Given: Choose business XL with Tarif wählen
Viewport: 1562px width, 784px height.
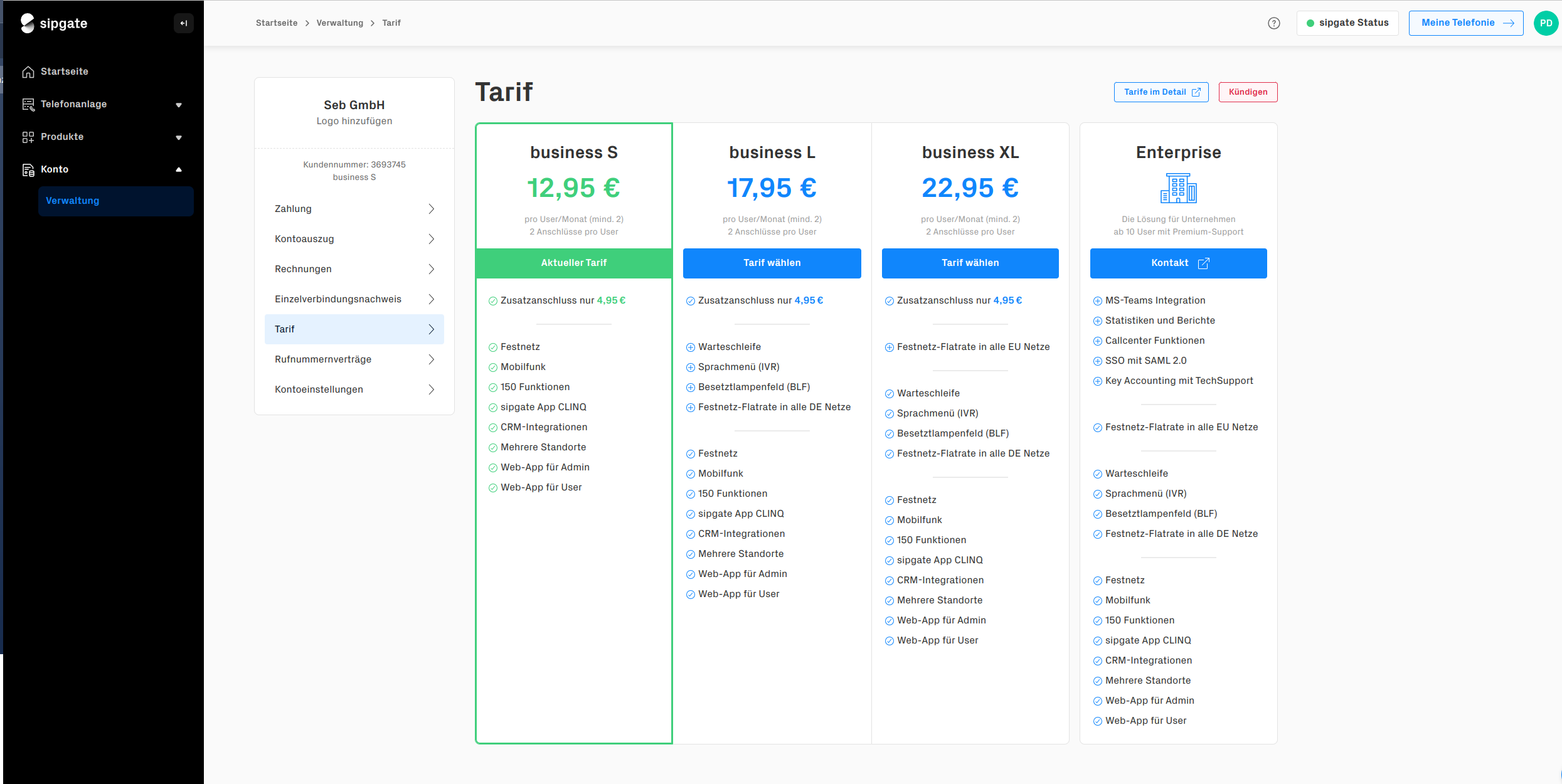Looking at the screenshot, I should 970,263.
